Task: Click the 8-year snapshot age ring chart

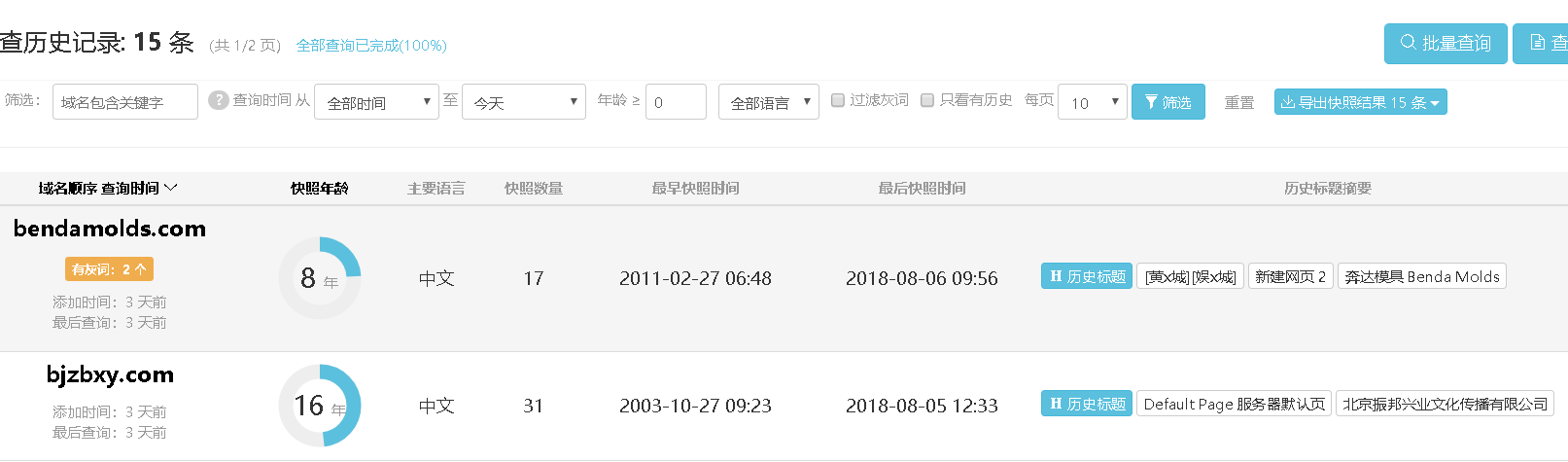Action: pyautogui.click(x=320, y=278)
